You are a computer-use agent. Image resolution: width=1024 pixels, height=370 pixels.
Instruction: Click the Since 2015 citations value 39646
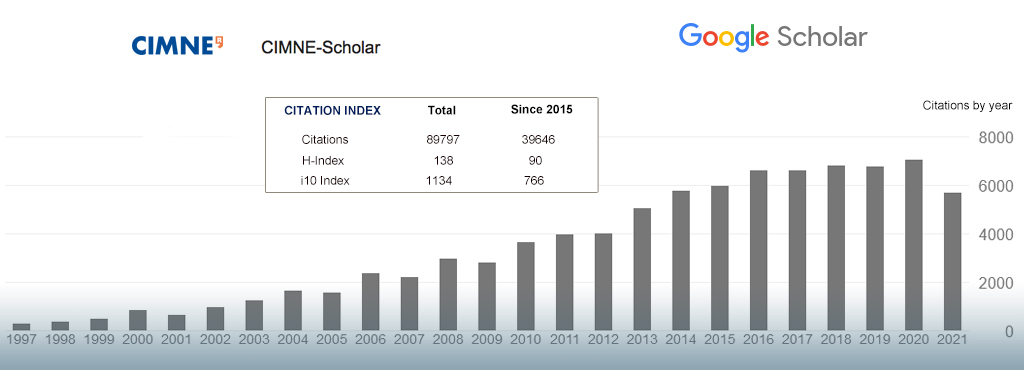(x=539, y=140)
